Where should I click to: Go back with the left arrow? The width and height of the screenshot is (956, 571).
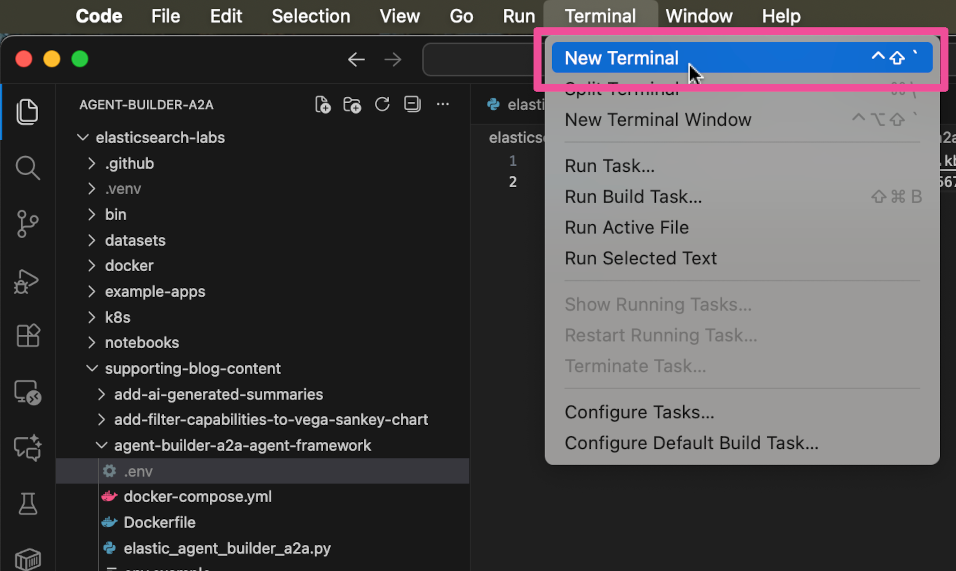356,59
